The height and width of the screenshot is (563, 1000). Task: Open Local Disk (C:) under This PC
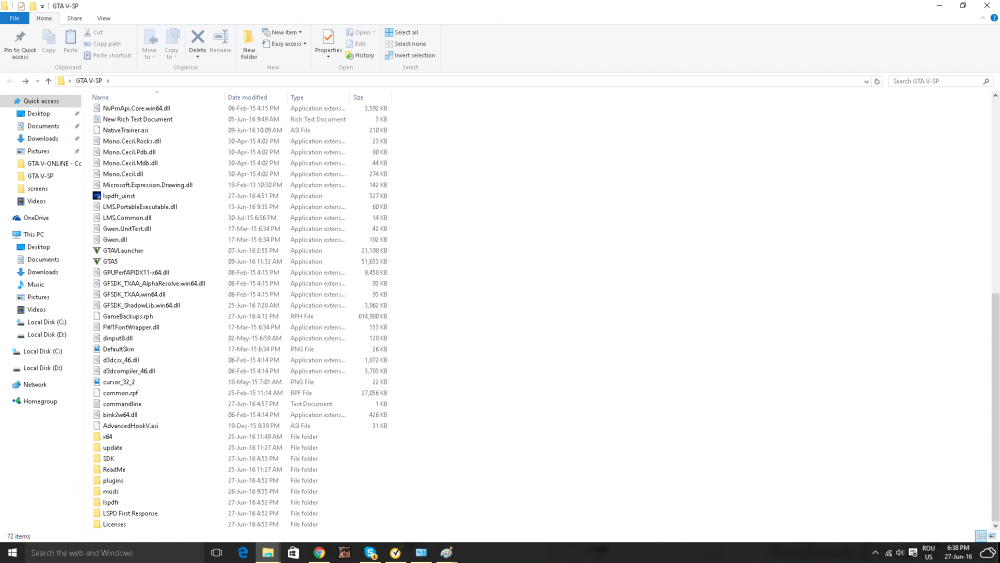click(46, 323)
